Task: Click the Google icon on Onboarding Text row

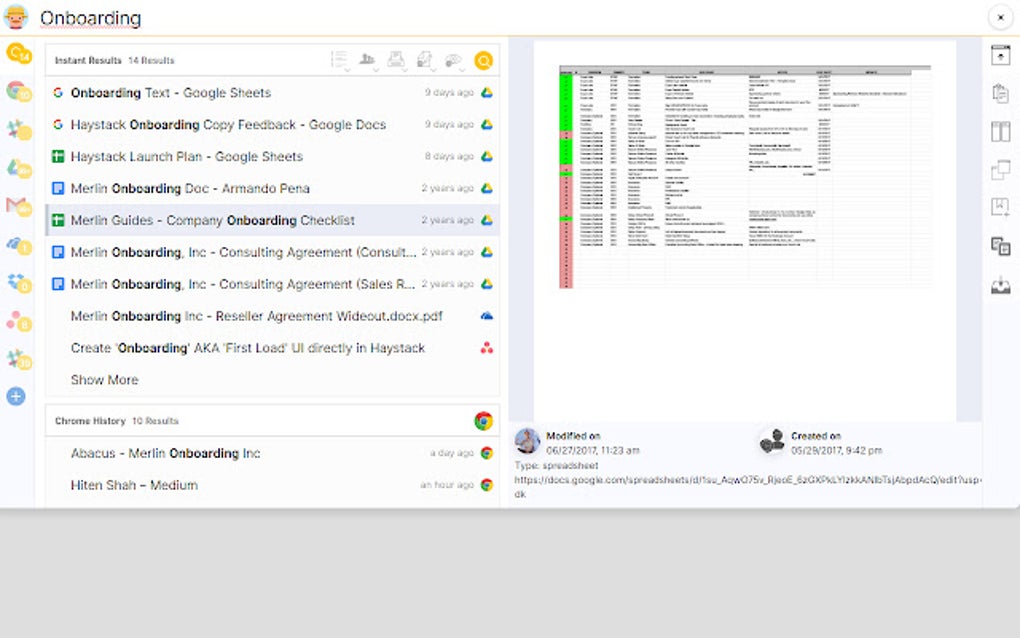Action: tap(58, 93)
